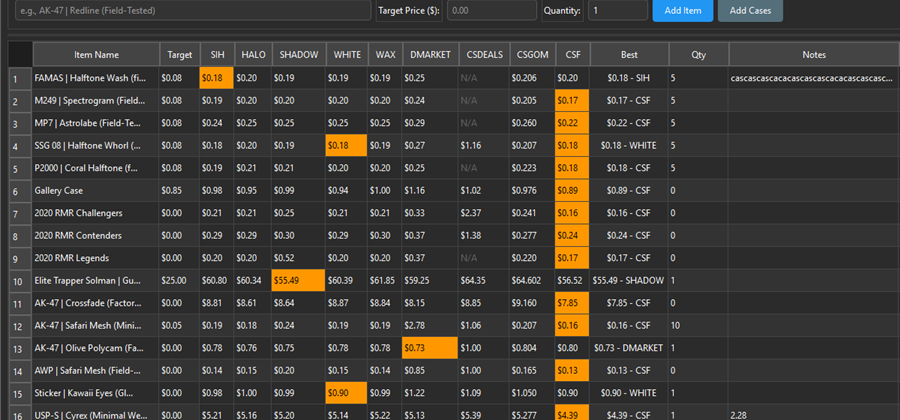Select the 2020 RMR Challengers cell
This screenshot has width=900, height=420.
point(96,213)
